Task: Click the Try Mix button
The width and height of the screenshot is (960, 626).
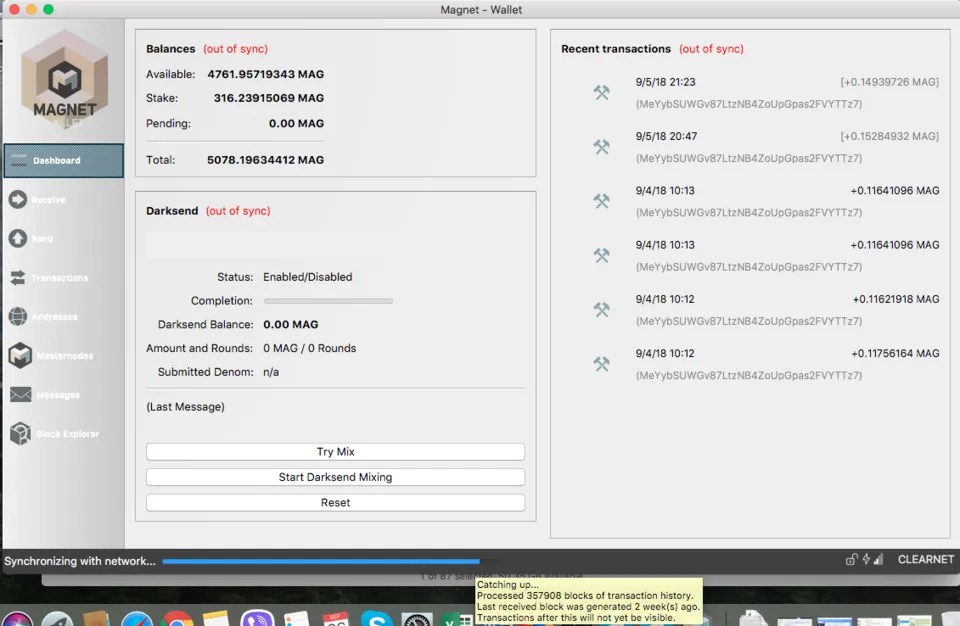Action: point(336,451)
